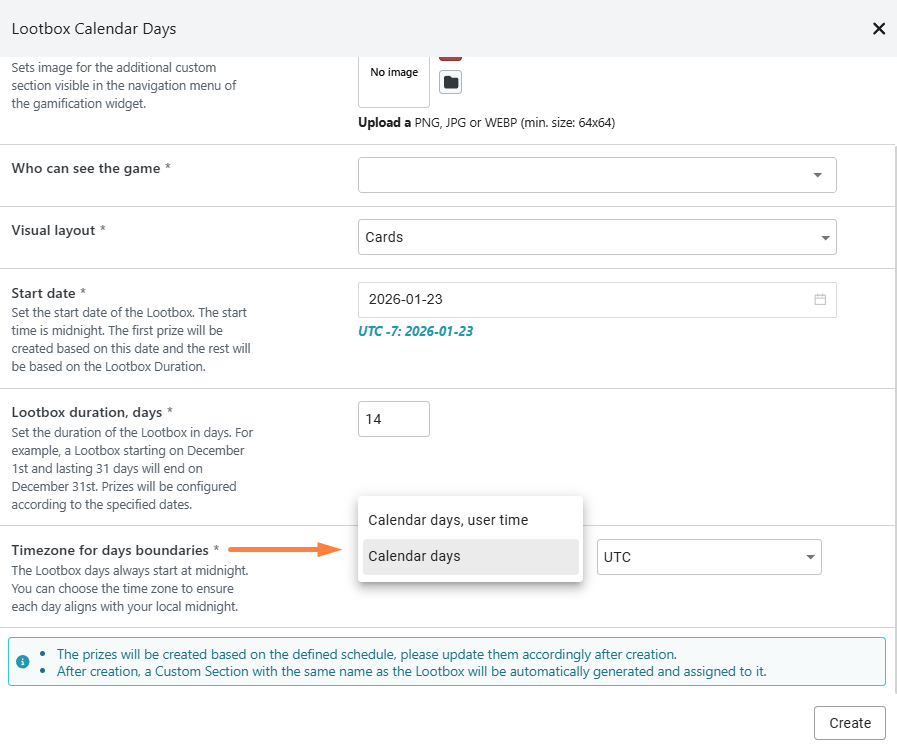The image size is (897, 751).
Task: Click the folder icon to browse images
Action: tap(451, 82)
